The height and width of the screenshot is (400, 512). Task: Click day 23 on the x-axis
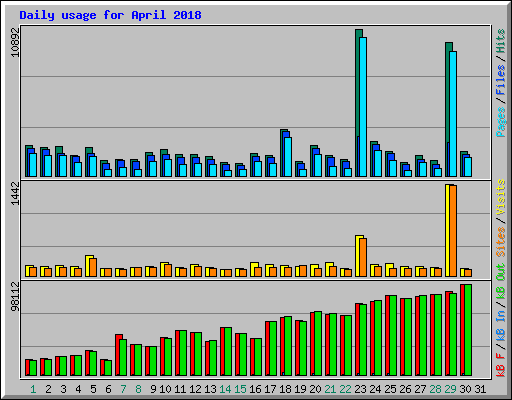coord(360,389)
